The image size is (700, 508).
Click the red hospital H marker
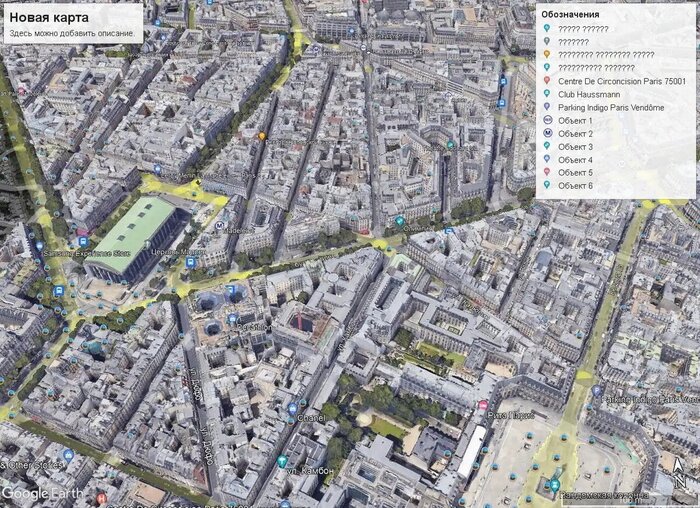click(x=101, y=497)
